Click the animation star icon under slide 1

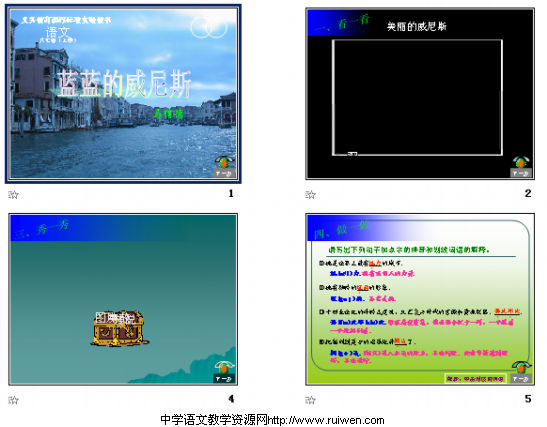coord(13,194)
